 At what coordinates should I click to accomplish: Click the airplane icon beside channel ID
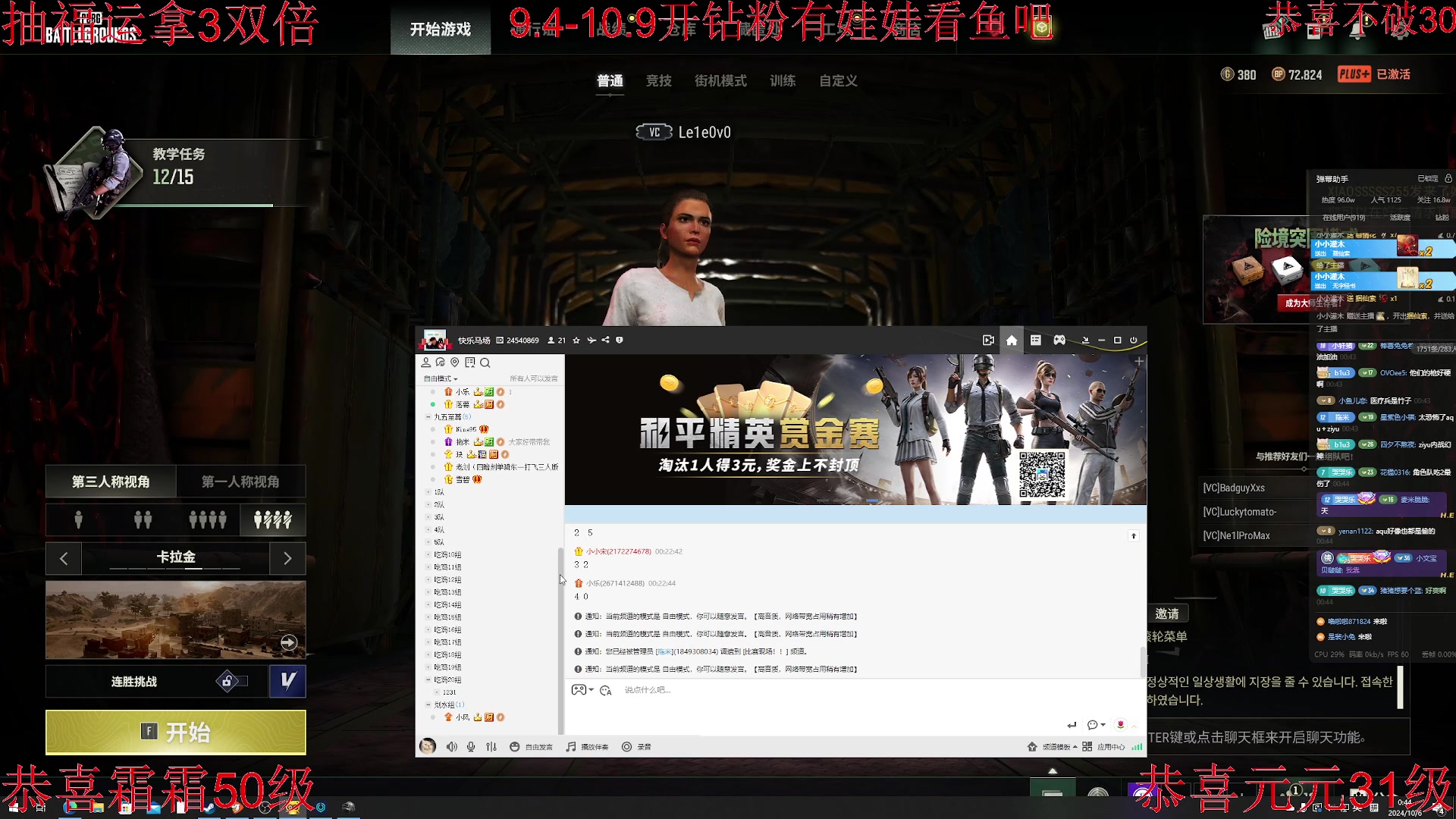point(591,340)
